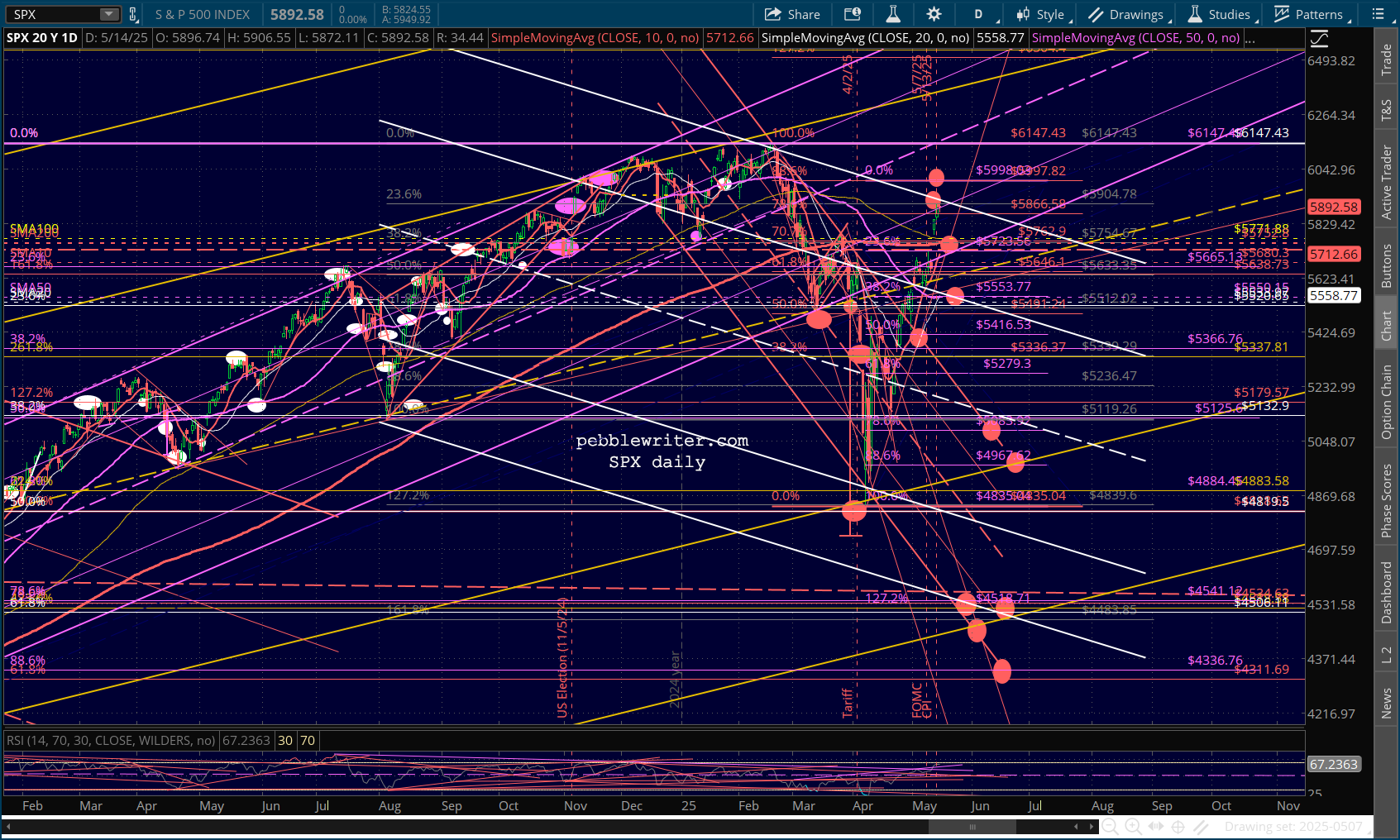Click the symbol link clip icon

point(132,14)
